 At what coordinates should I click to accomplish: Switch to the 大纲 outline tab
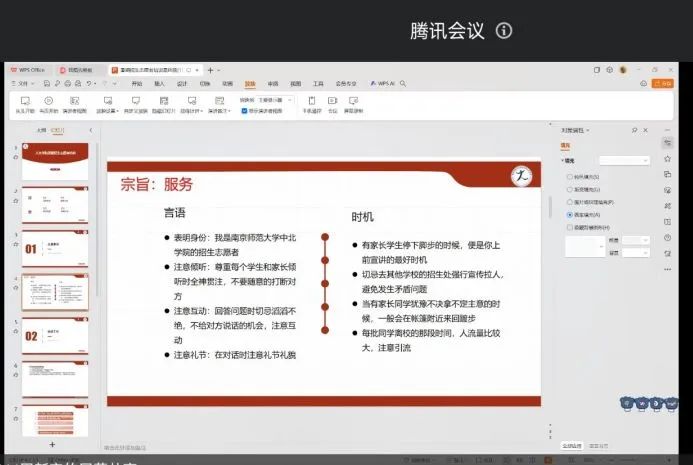[41, 130]
